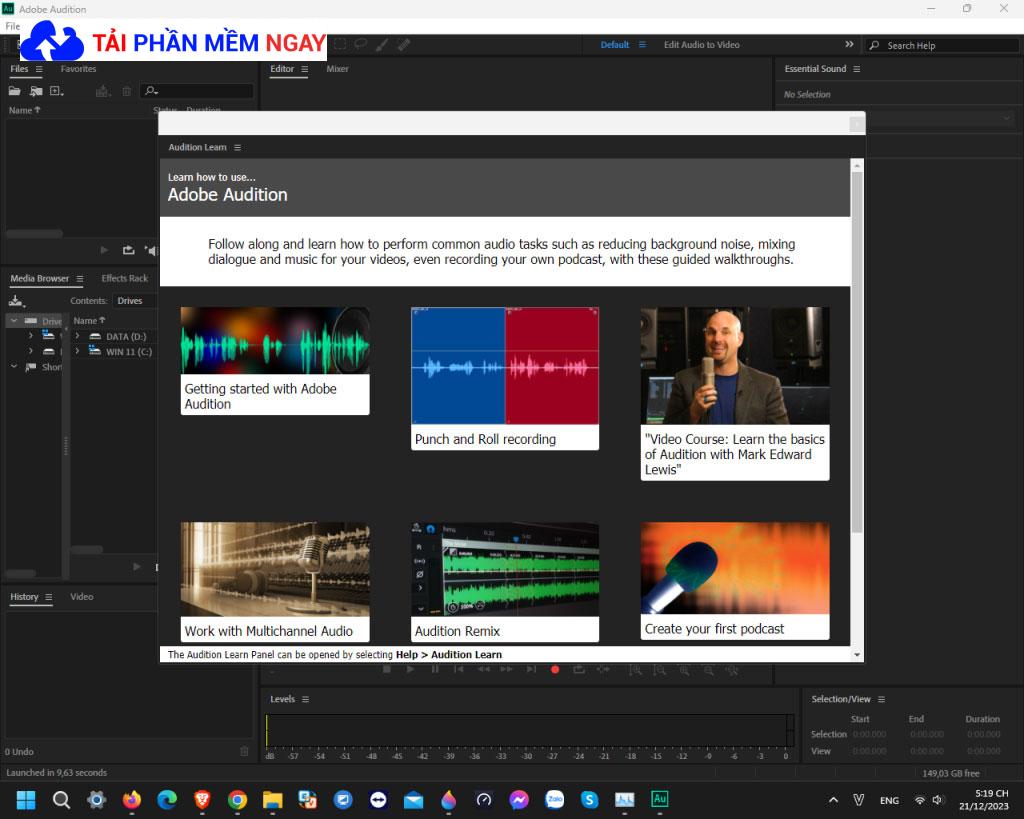Image resolution: width=1024 pixels, height=819 pixels.
Task: Open the History panel hamburger menu
Action: [48, 597]
